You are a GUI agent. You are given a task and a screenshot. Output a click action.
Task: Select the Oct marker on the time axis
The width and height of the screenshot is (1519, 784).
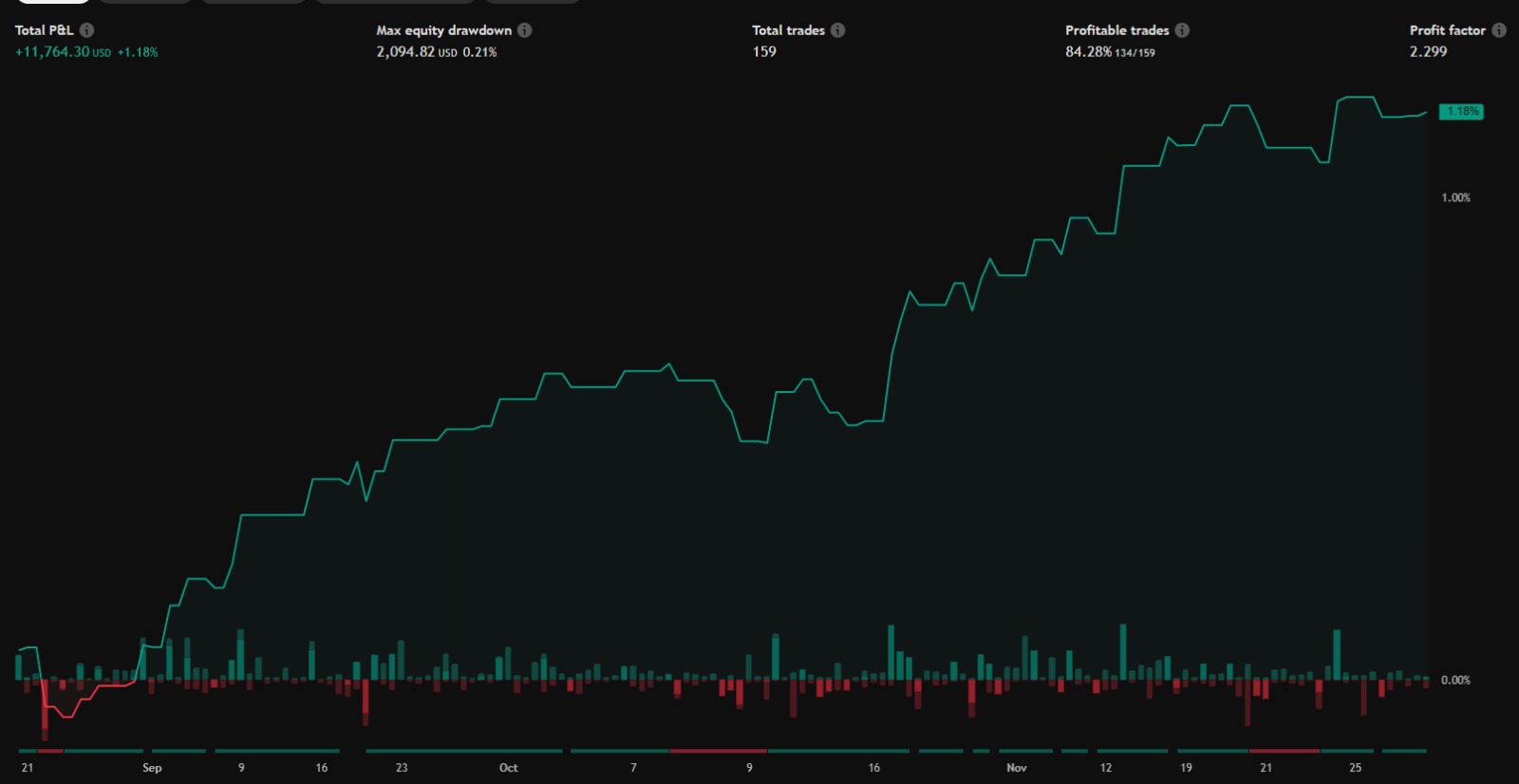point(509,768)
